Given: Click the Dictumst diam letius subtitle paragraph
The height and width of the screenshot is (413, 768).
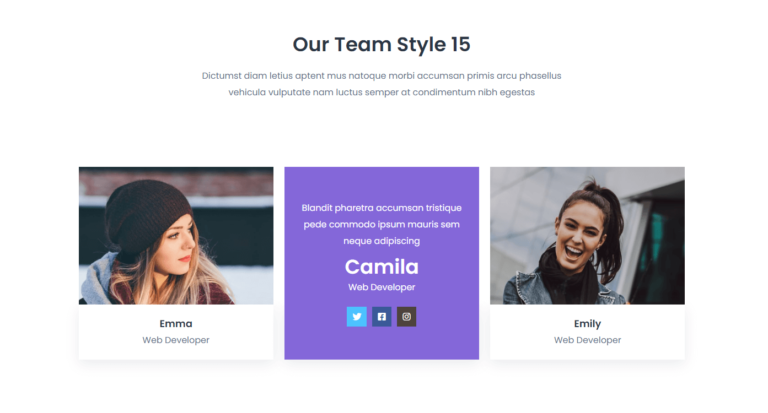Looking at the screenshot, I should [382, 84].
